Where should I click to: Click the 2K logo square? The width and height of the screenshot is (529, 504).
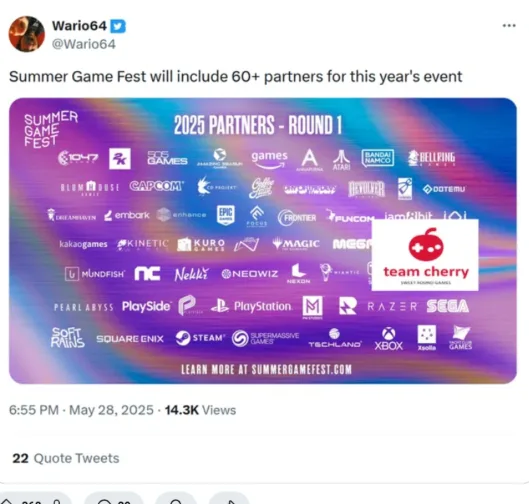click(x=120, y=159)
